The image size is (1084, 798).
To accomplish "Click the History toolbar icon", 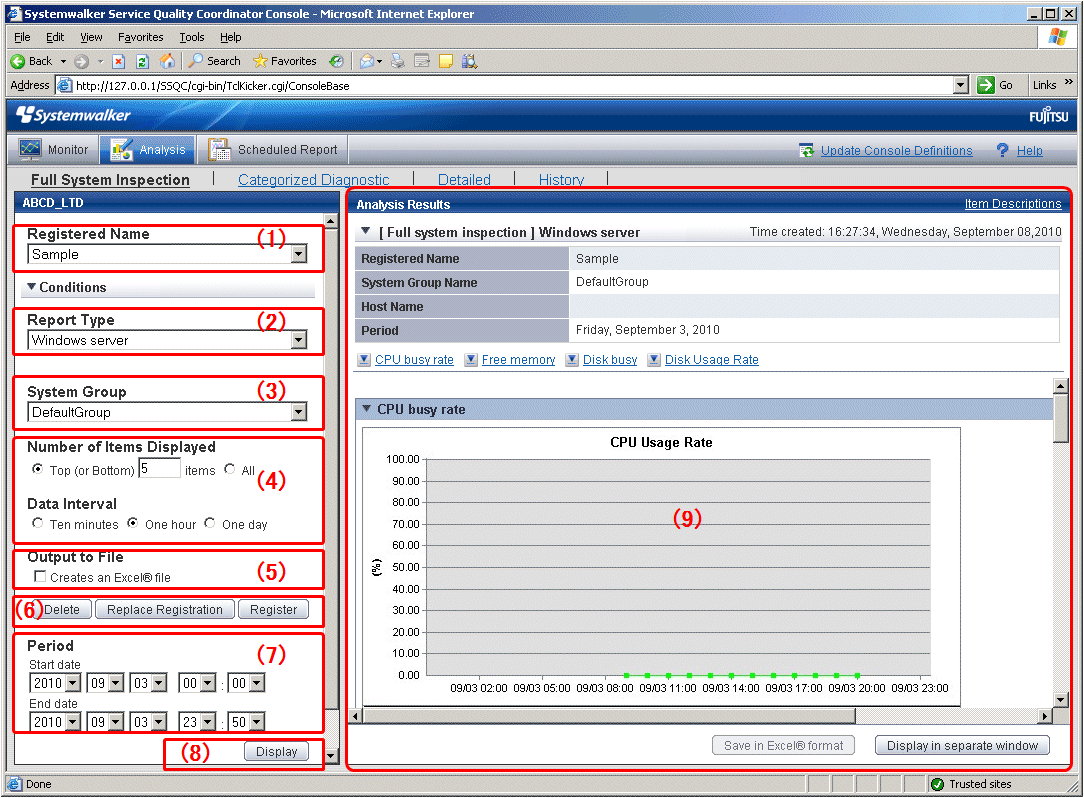I will coord(336,61).
